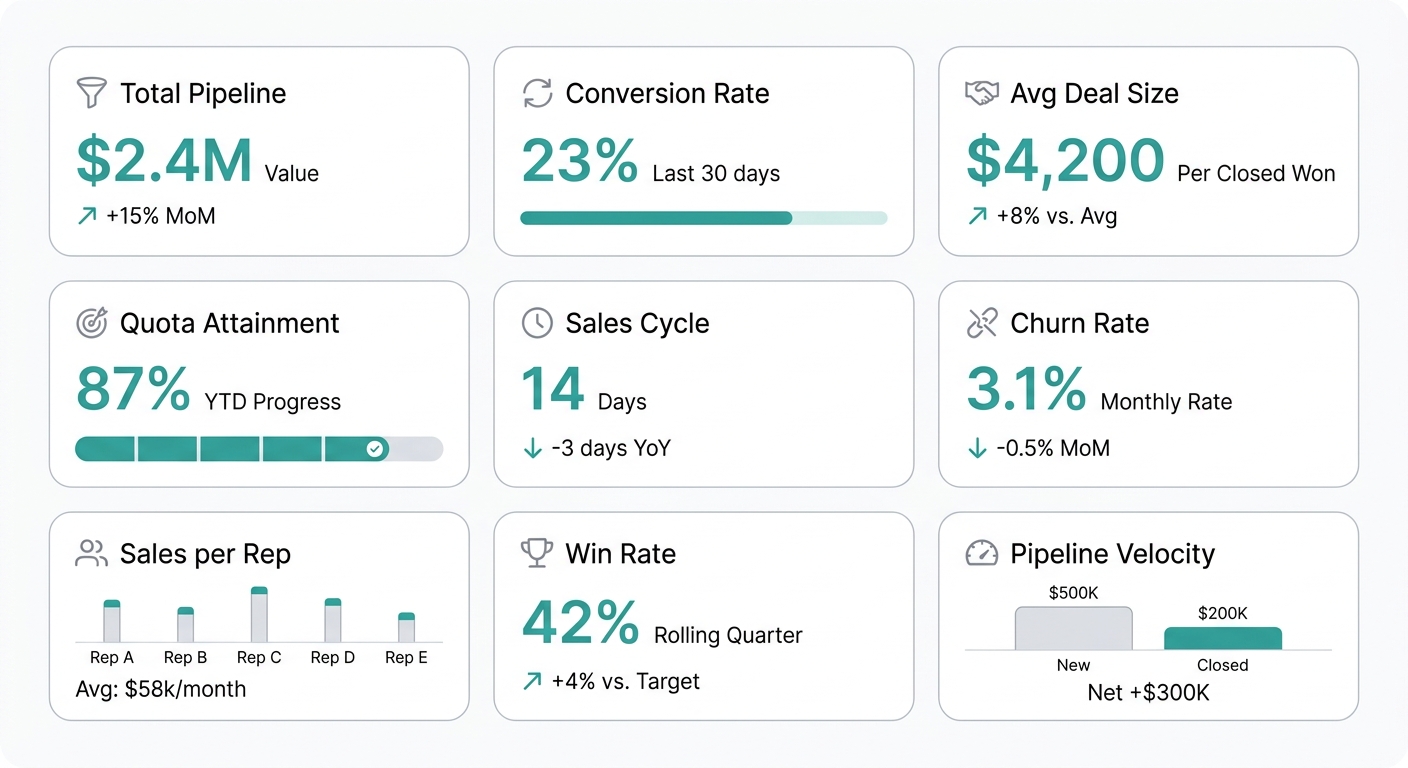The height and width of the screenshot is (768, 1408).
Task: Select the Rep B bar in Sales per Rep
Action: tap(185, 625)
